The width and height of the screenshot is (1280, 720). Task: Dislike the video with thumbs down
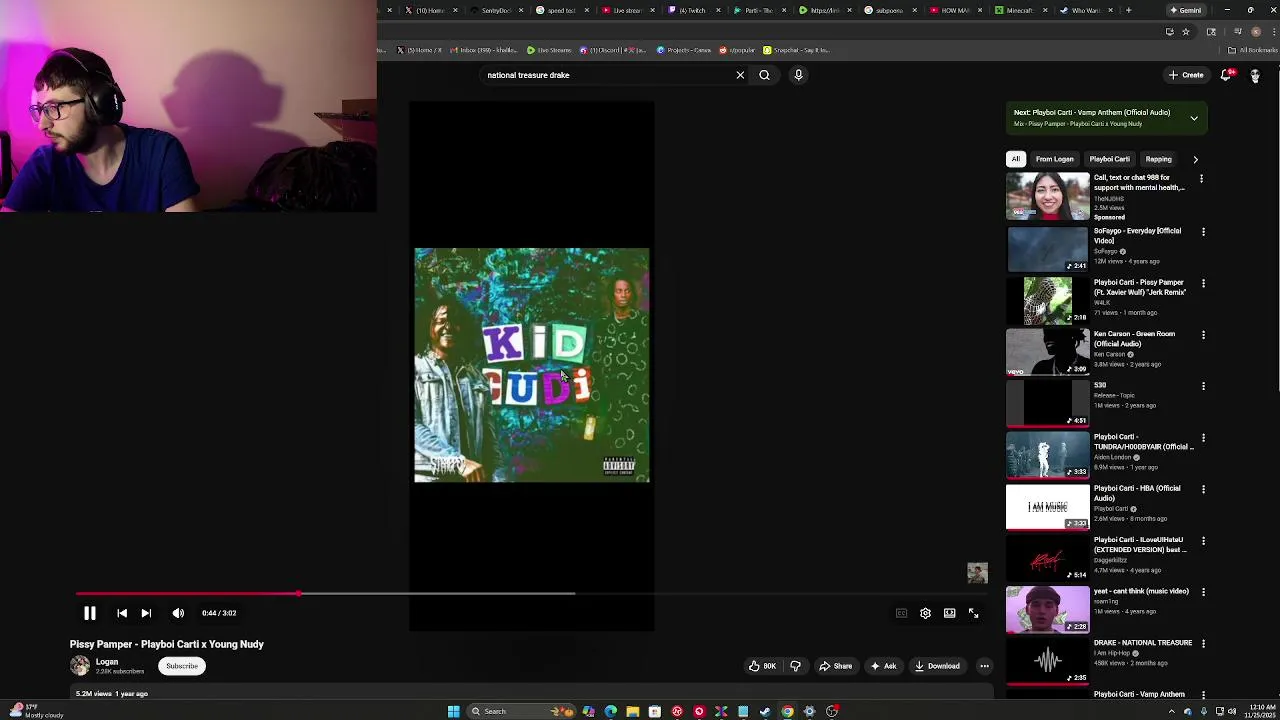click(x=795, y=666)
